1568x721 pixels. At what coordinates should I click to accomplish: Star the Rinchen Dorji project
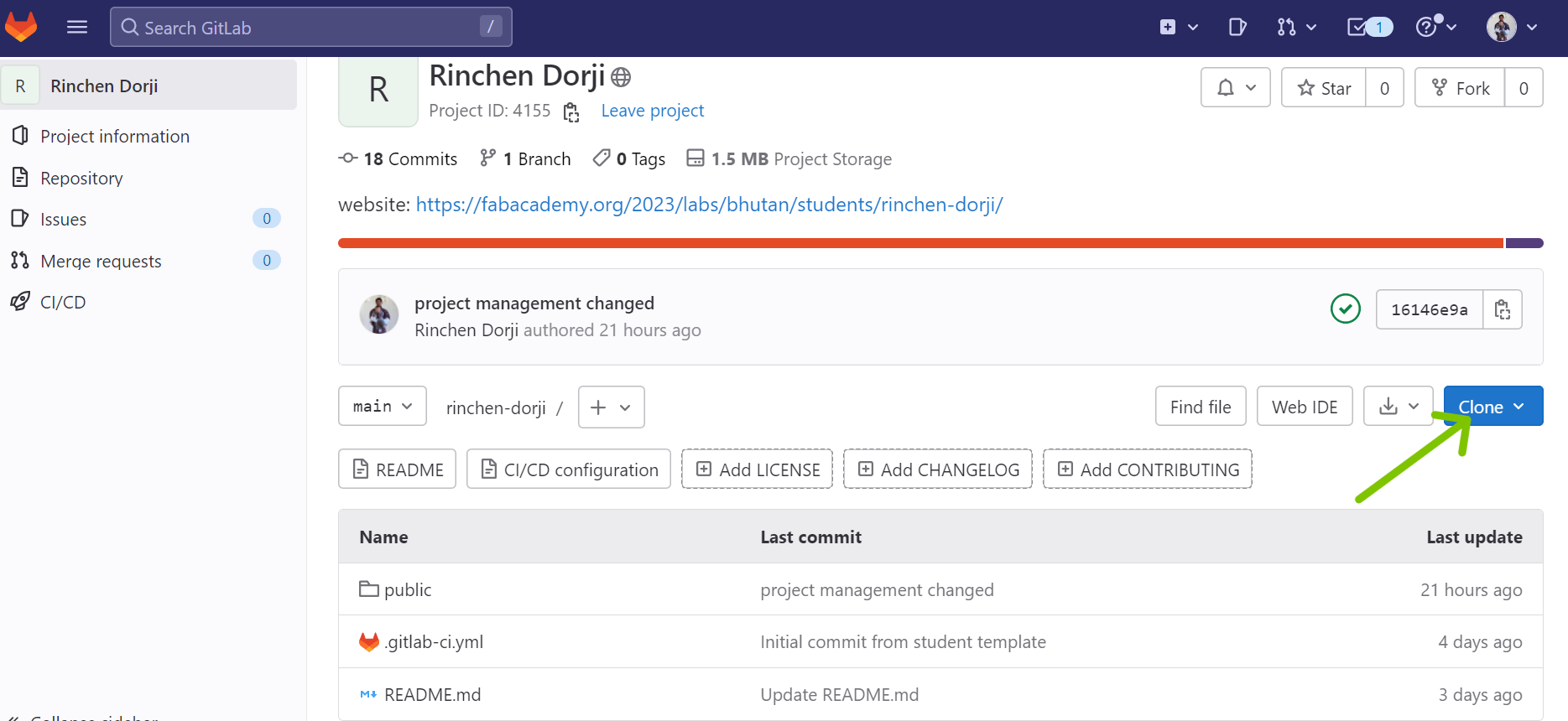click(1325, 88)
